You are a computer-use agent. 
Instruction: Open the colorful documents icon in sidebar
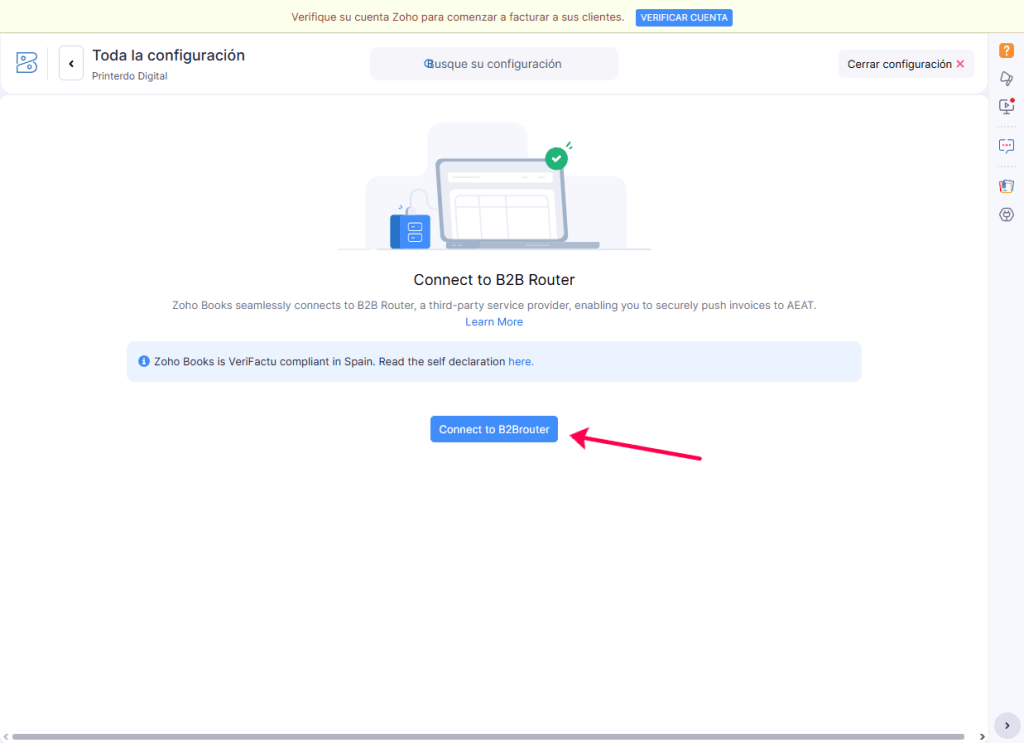click(x=1006, y=186)
